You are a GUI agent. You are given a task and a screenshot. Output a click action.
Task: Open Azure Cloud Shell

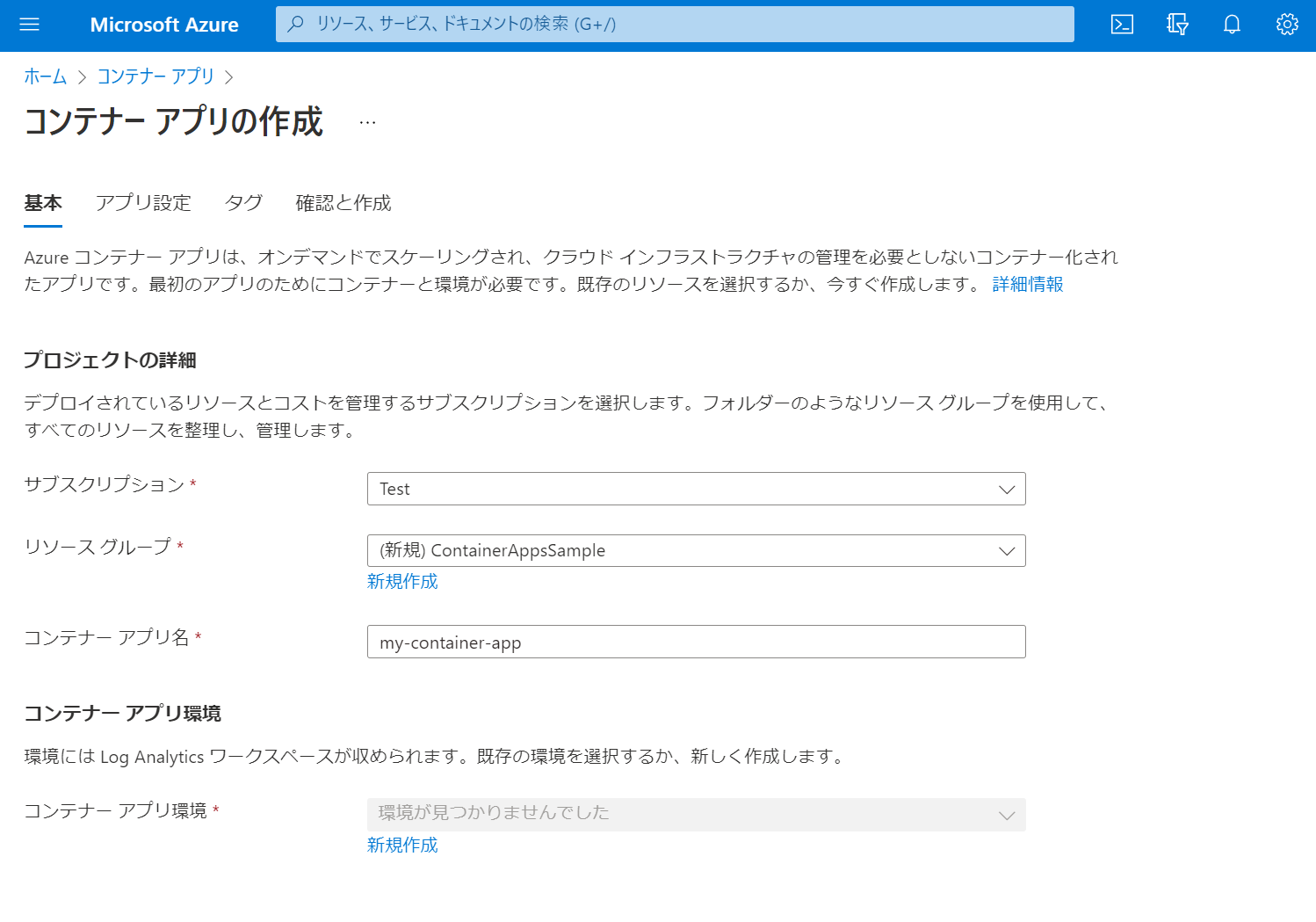pos(1121,25)
